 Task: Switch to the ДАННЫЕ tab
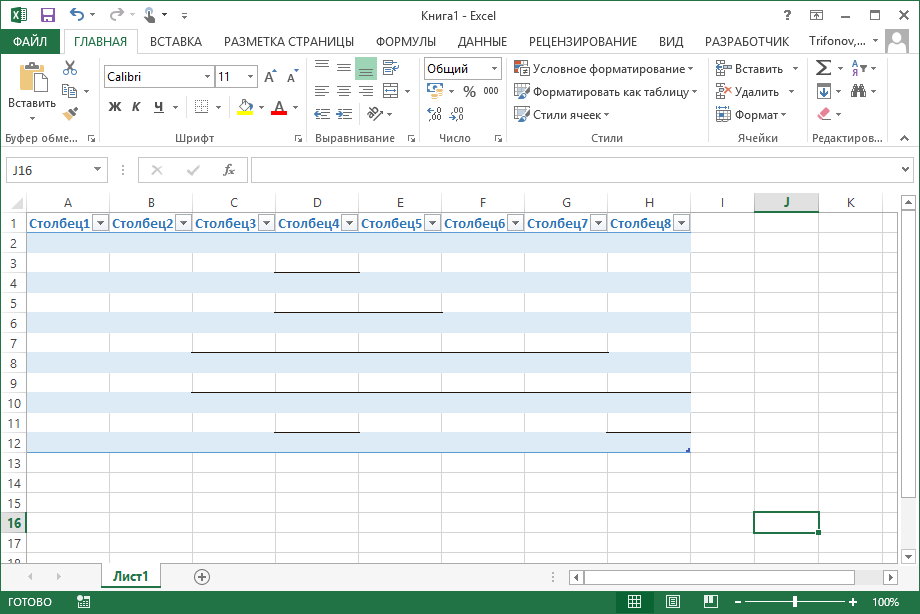pos(482,42)
